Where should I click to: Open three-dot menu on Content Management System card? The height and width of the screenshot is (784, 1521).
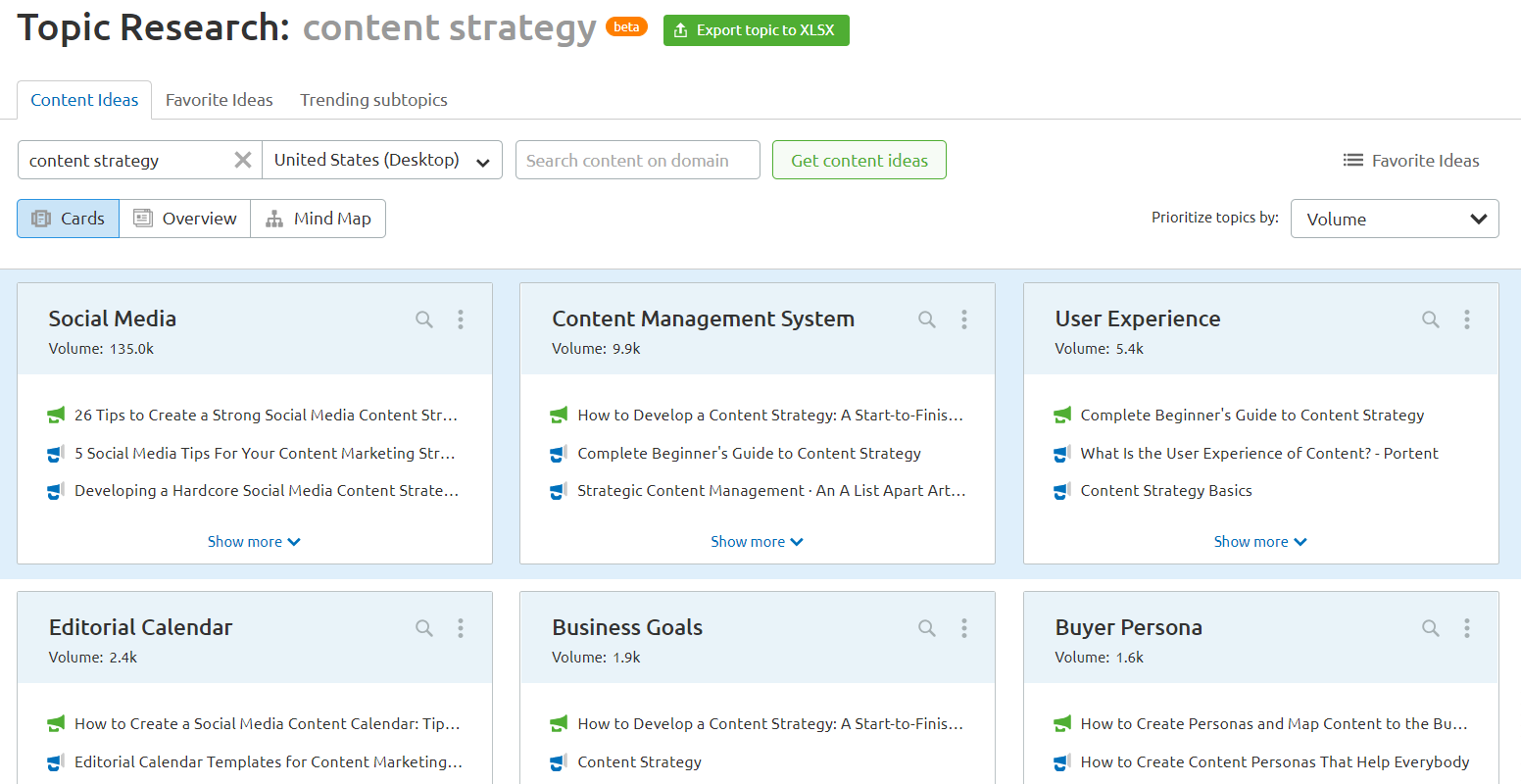964,319
